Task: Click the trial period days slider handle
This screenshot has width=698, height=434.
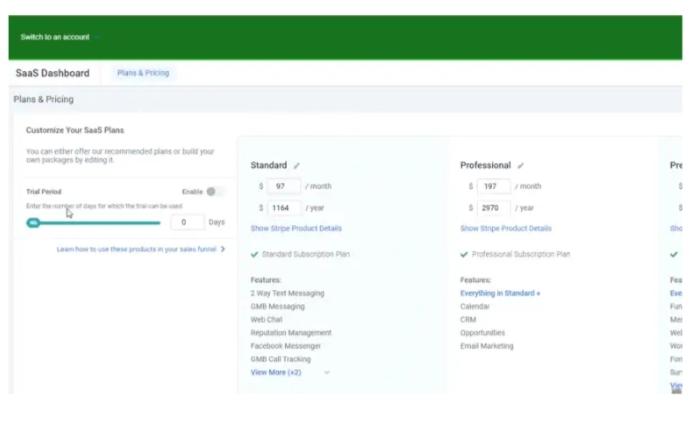Action: click(x=33, y=223)
